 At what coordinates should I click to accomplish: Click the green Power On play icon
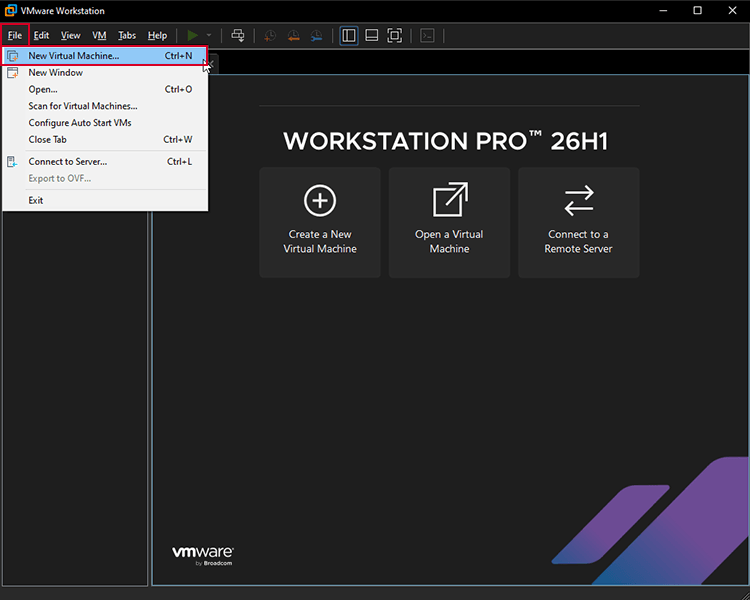(192, 35)
